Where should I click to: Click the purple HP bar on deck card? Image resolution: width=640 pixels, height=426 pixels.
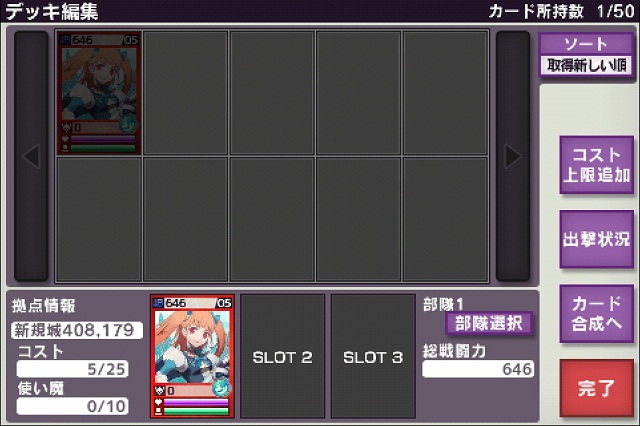pos(196,402)
